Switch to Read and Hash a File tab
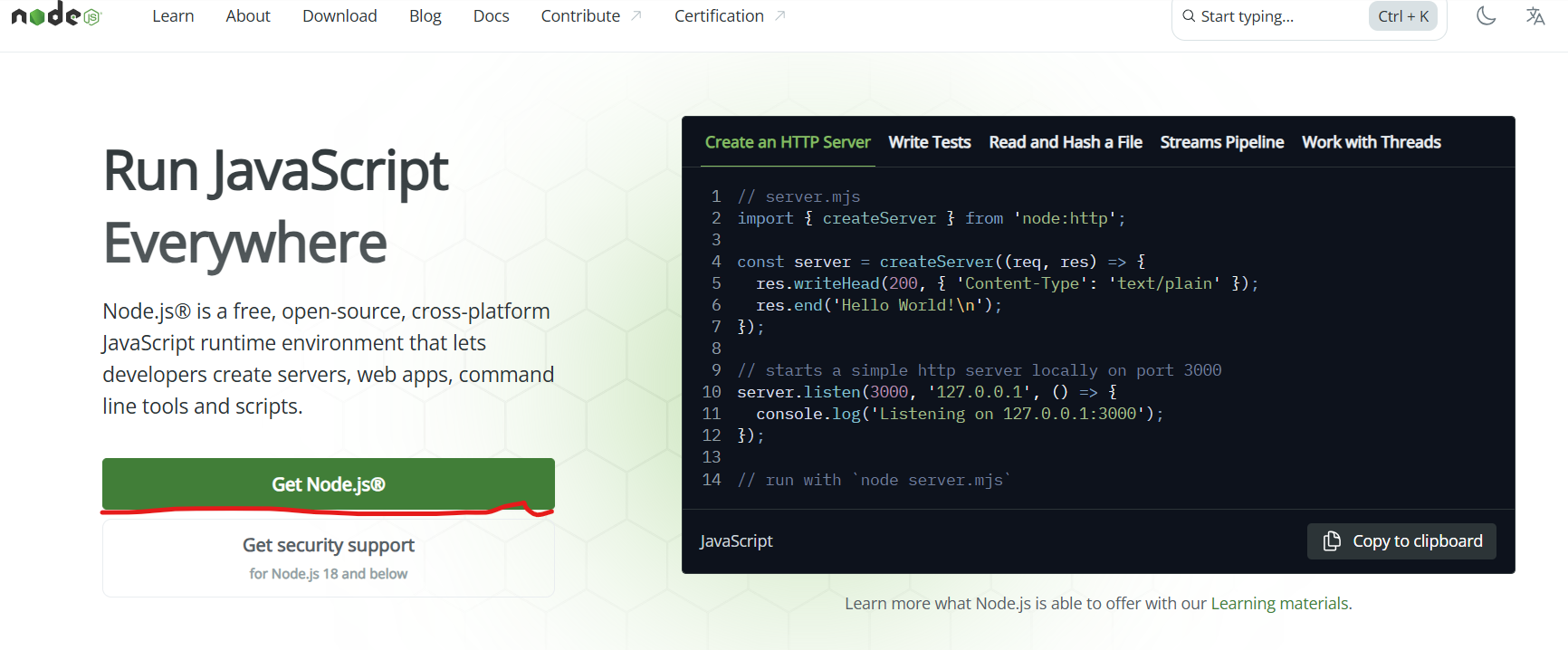The width and height of the screenshot is (1568, 650). (x=1066, y=142)
